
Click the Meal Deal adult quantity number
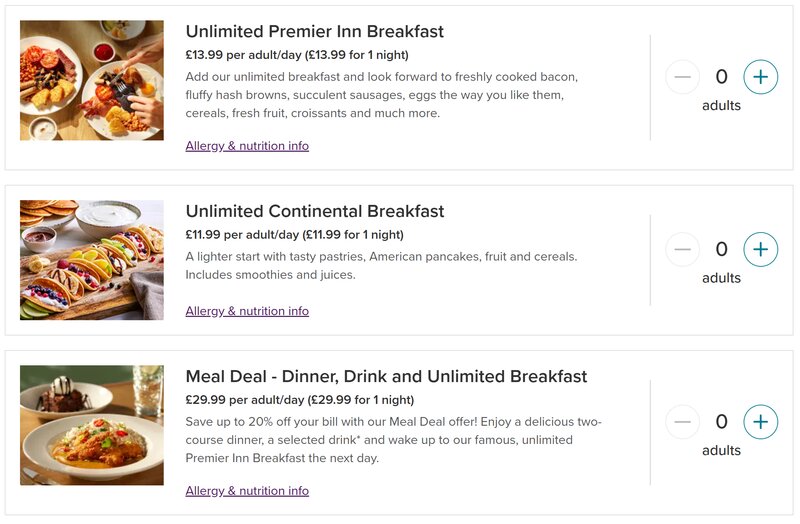point(721,422)
